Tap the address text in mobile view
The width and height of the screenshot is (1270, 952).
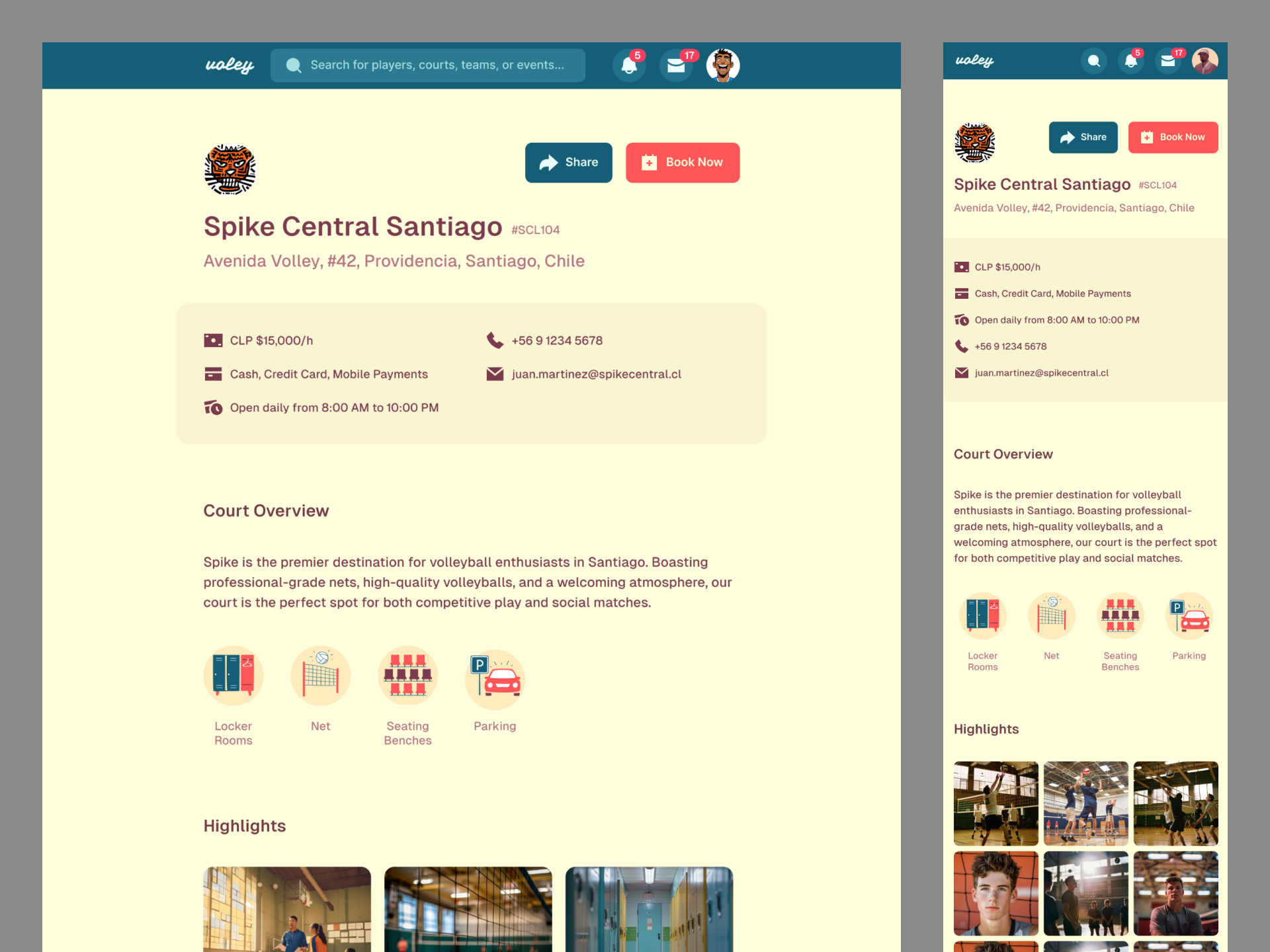[1074, 208]
